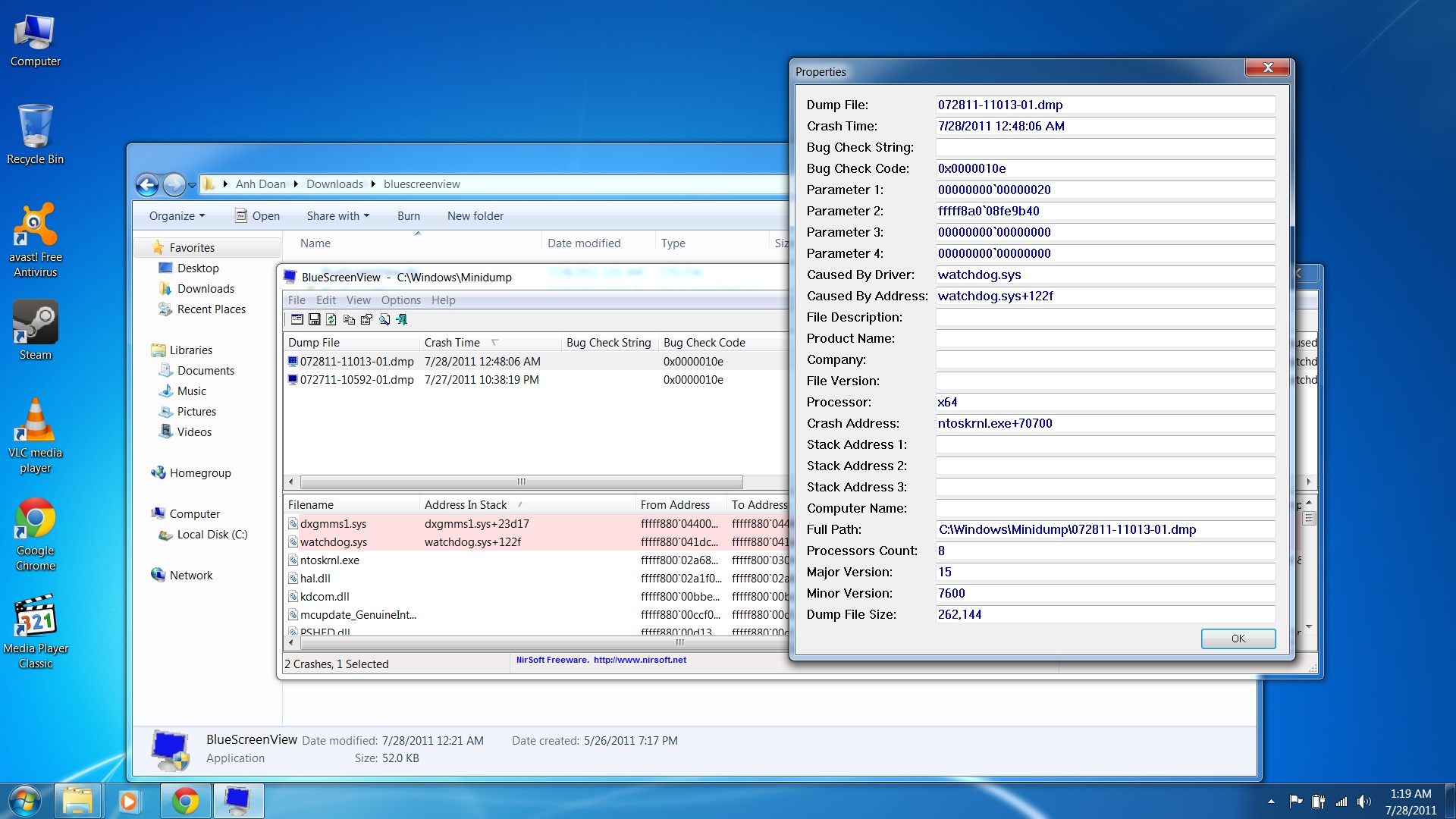Click the upper pane horizontal scrollbar thumb
This screenshot has height=819, width=1456.
pos(522,482)
